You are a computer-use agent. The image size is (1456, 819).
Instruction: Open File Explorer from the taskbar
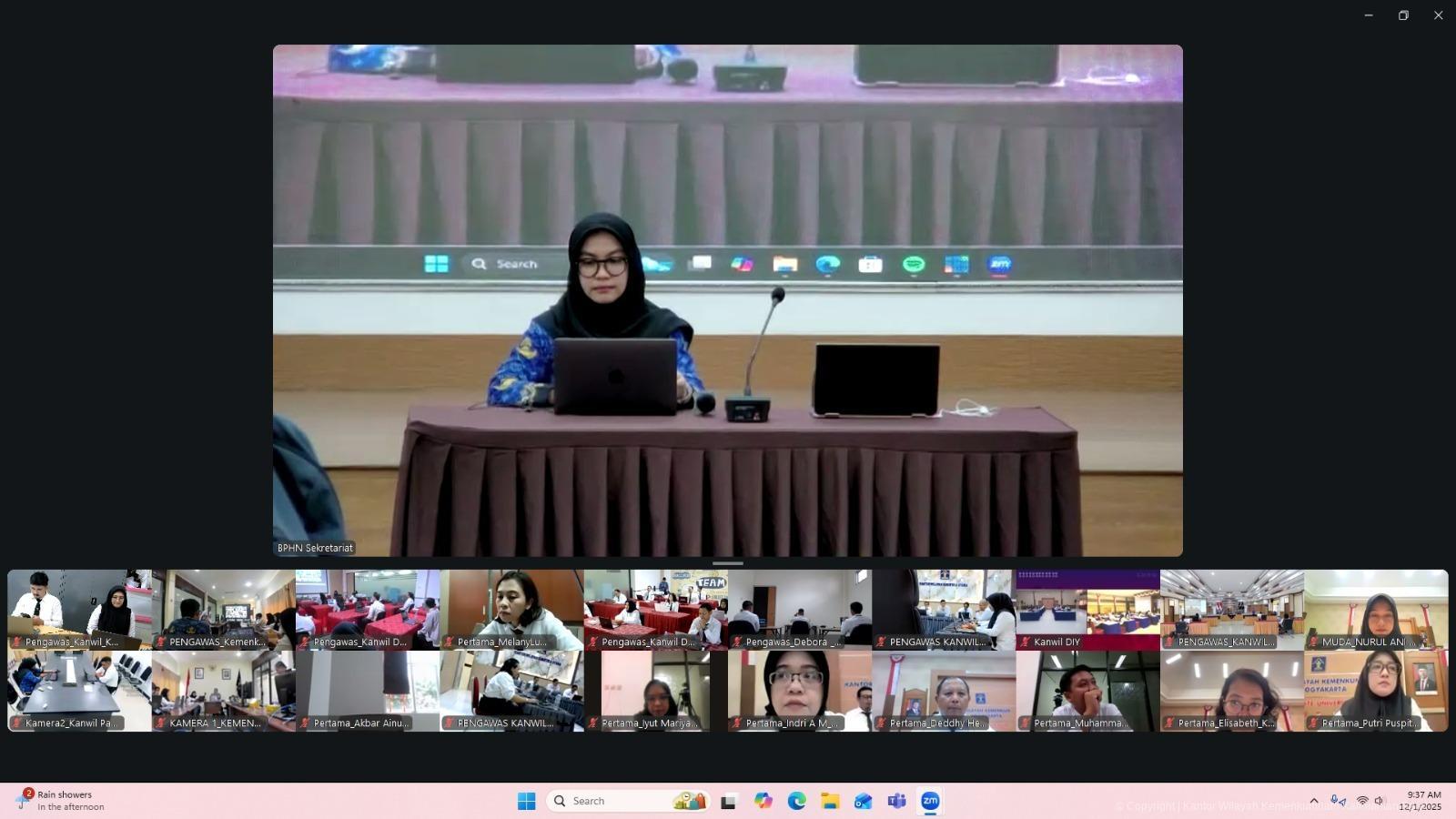830,801
